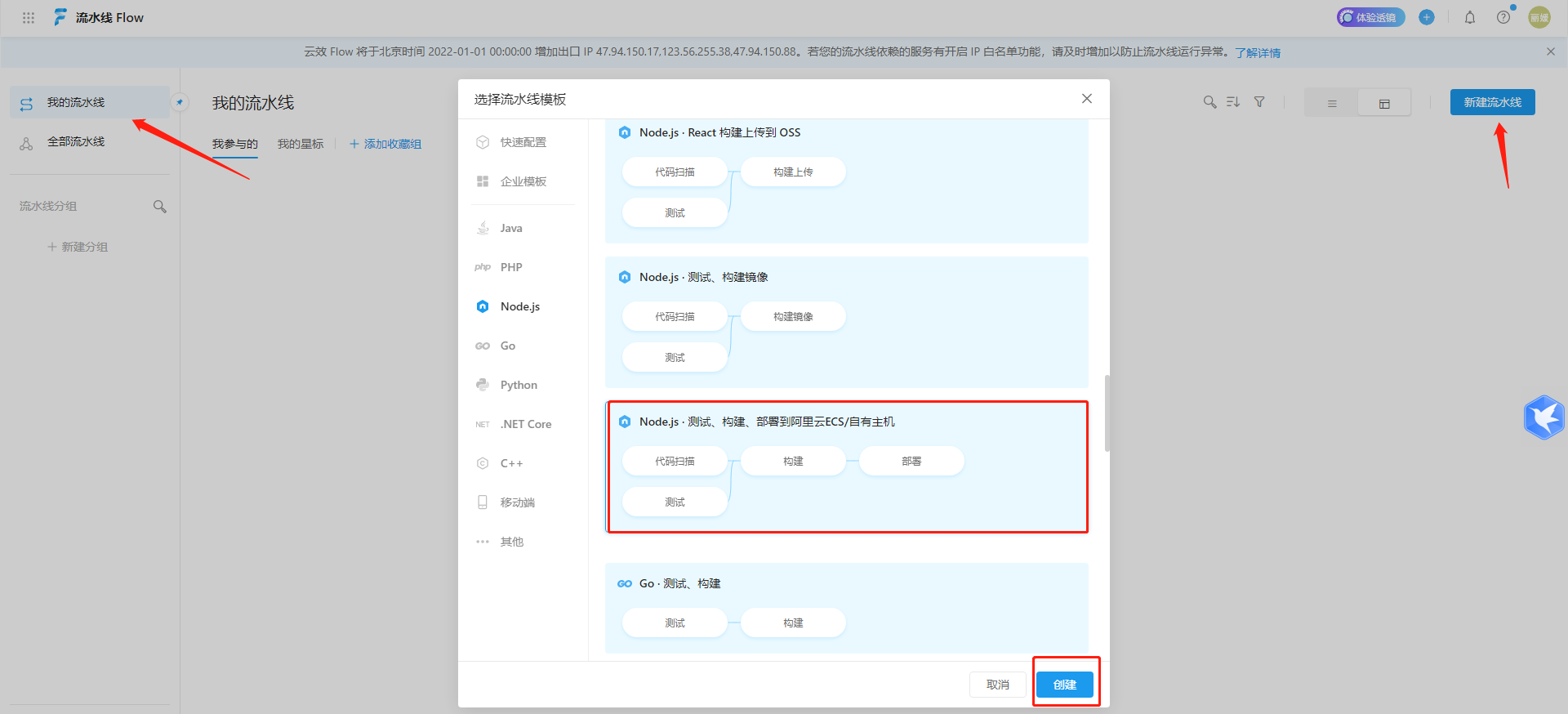Select the 其他 template category
The width and height of the screenshot is (1568, 714).
tap(523, 542)
